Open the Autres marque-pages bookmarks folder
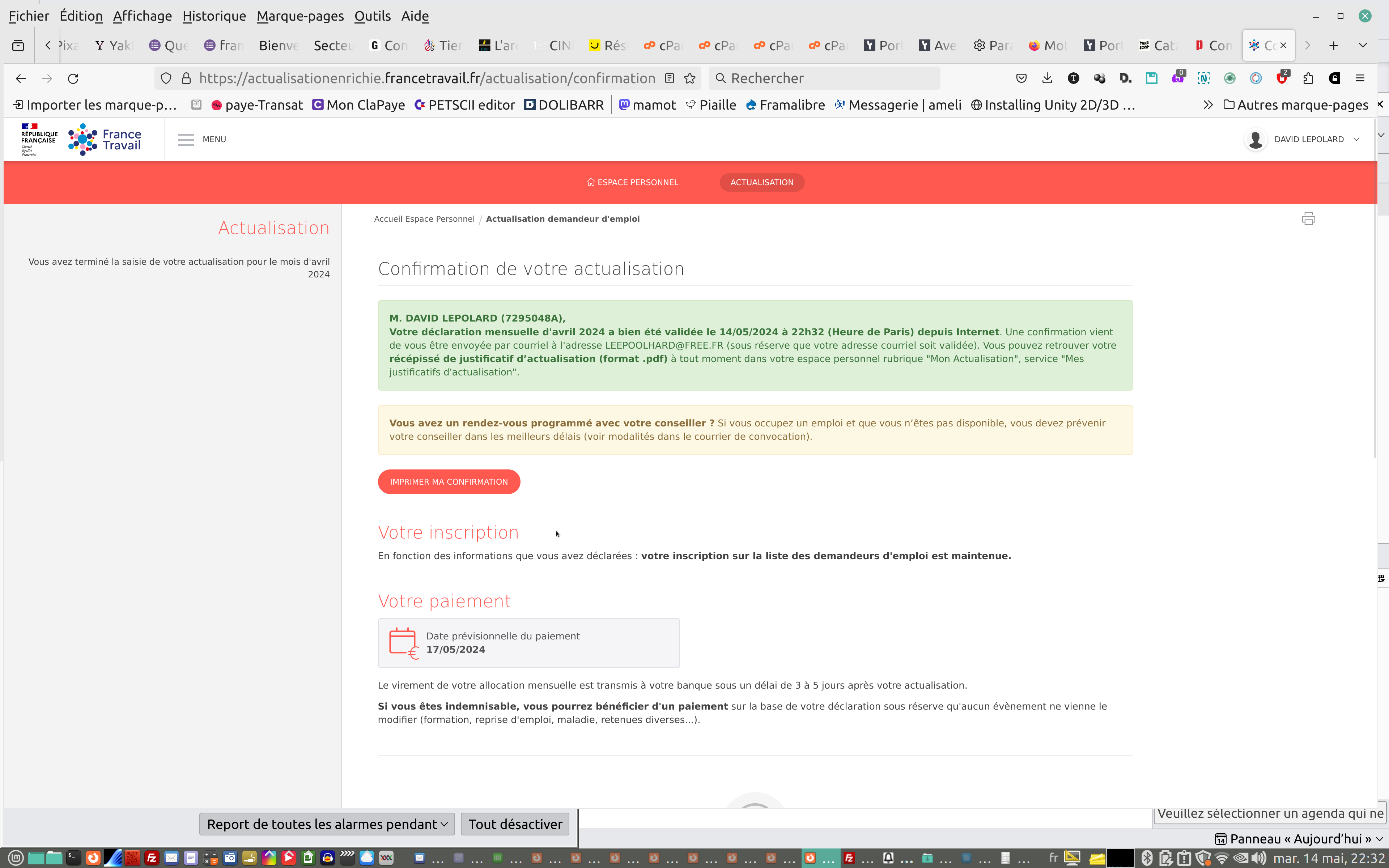This screenshot has width=1389, height=868. click(x=1295, y=105)
